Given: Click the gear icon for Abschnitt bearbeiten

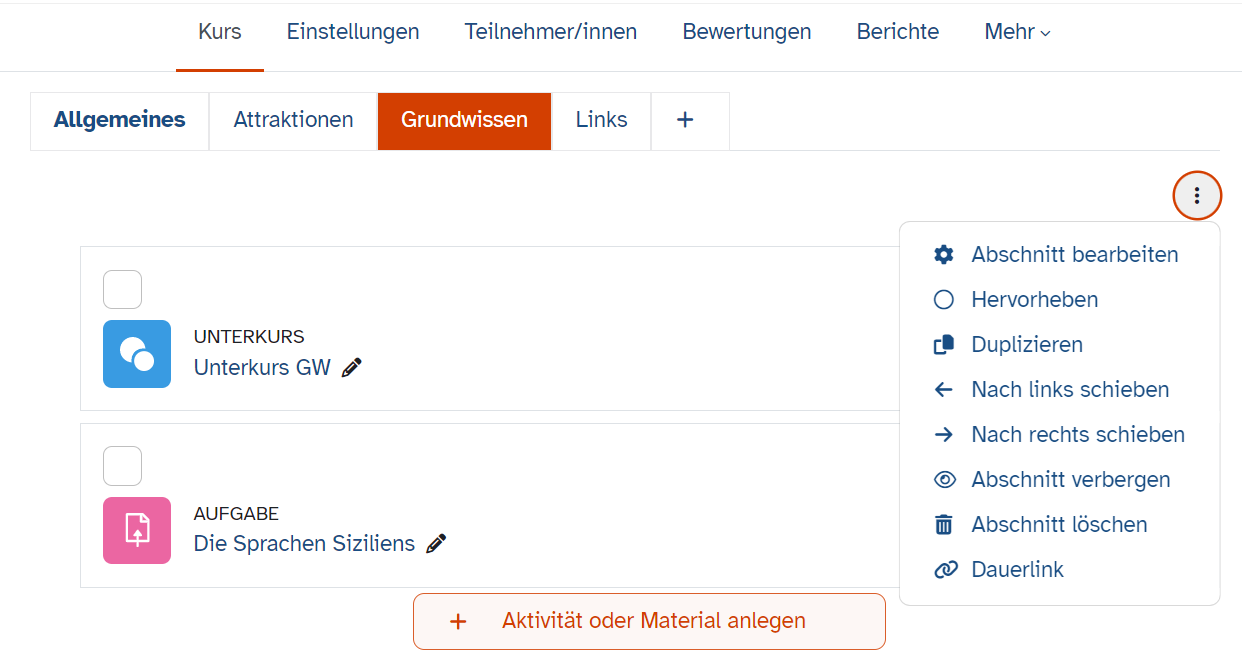Looking at the screenshot, I should [x=944, y=254].
